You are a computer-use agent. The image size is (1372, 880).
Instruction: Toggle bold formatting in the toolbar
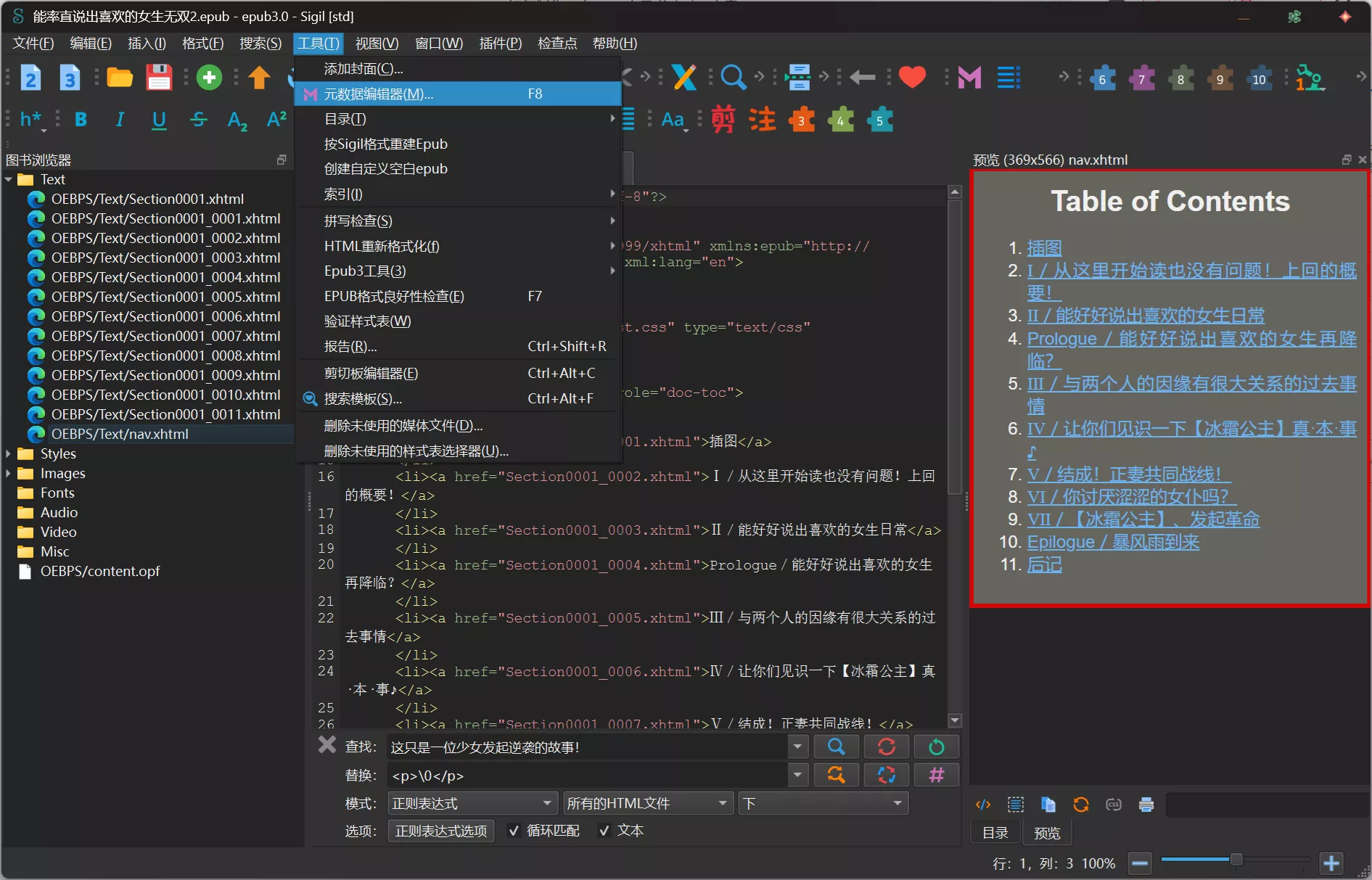point(81,120)
